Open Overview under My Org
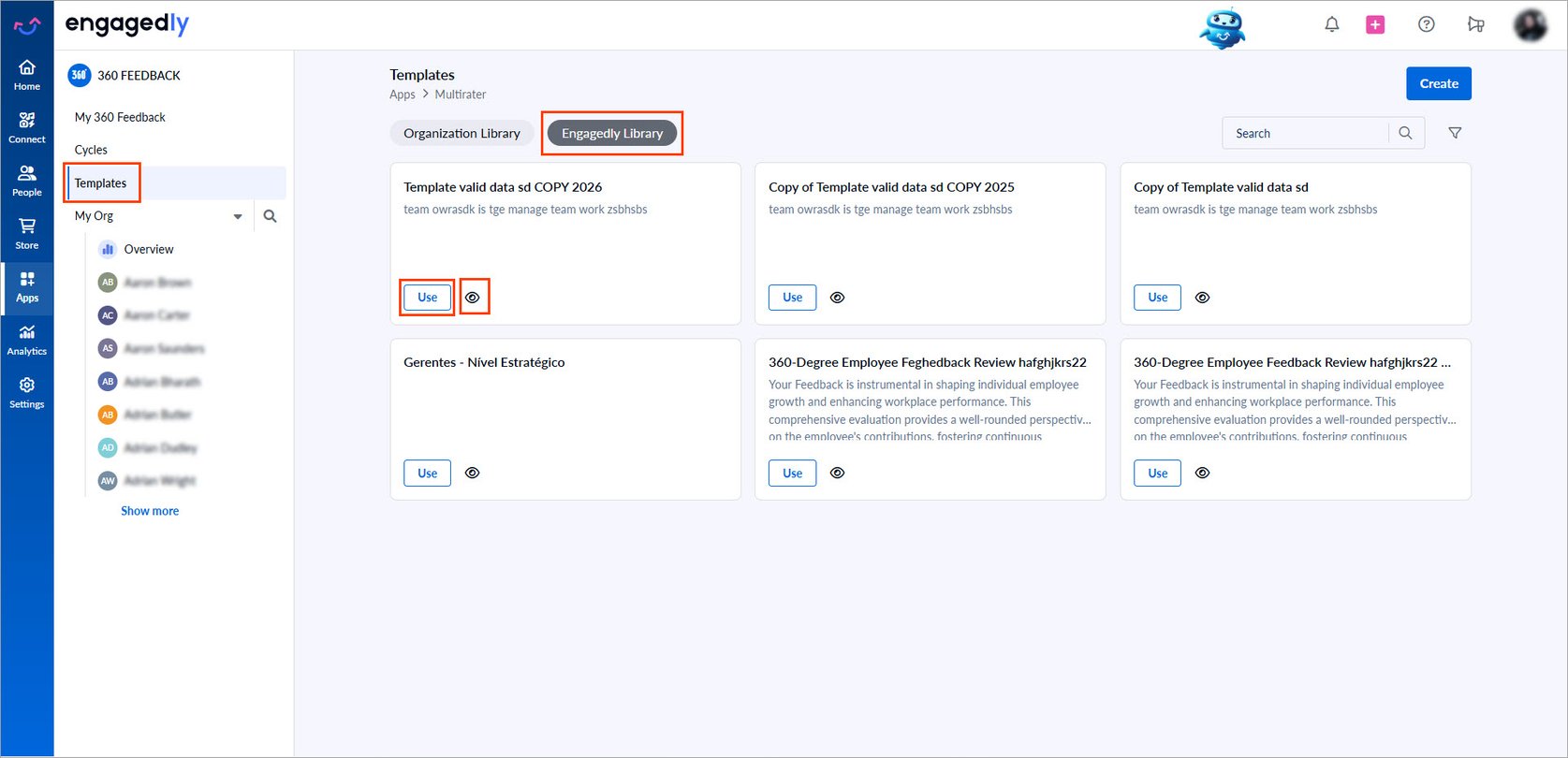The image size is (1568, 758). (x=148, y=250)
